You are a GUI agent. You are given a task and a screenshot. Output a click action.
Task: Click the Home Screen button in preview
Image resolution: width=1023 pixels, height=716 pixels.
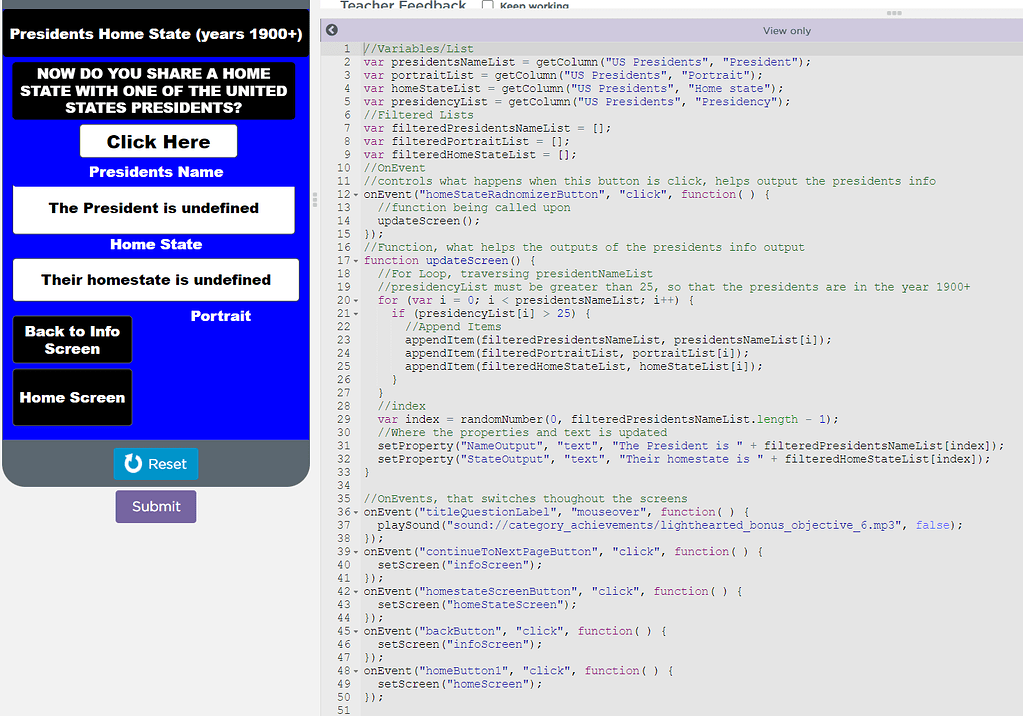(x=71, y=397)
